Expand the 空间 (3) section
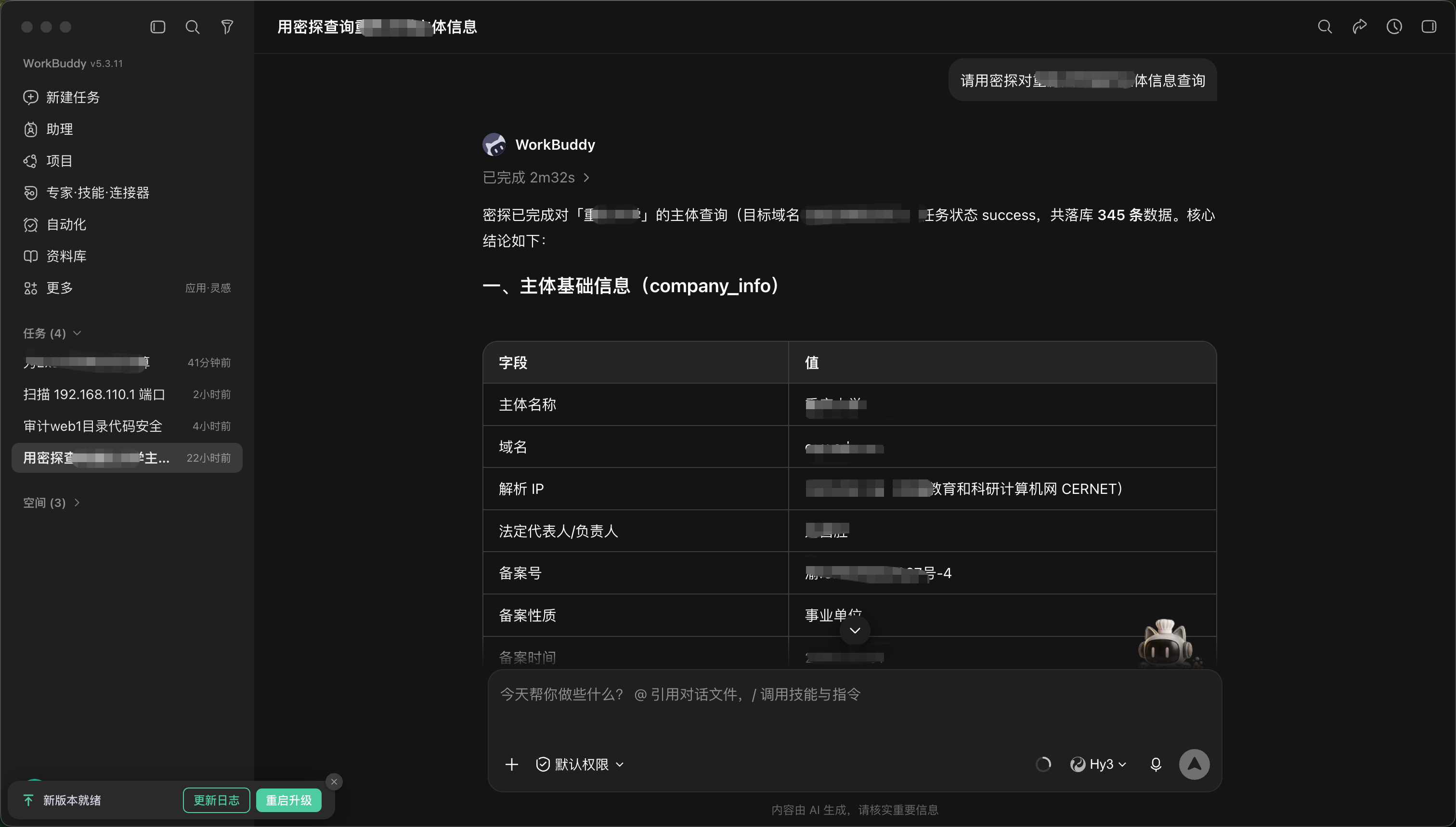 51,503
